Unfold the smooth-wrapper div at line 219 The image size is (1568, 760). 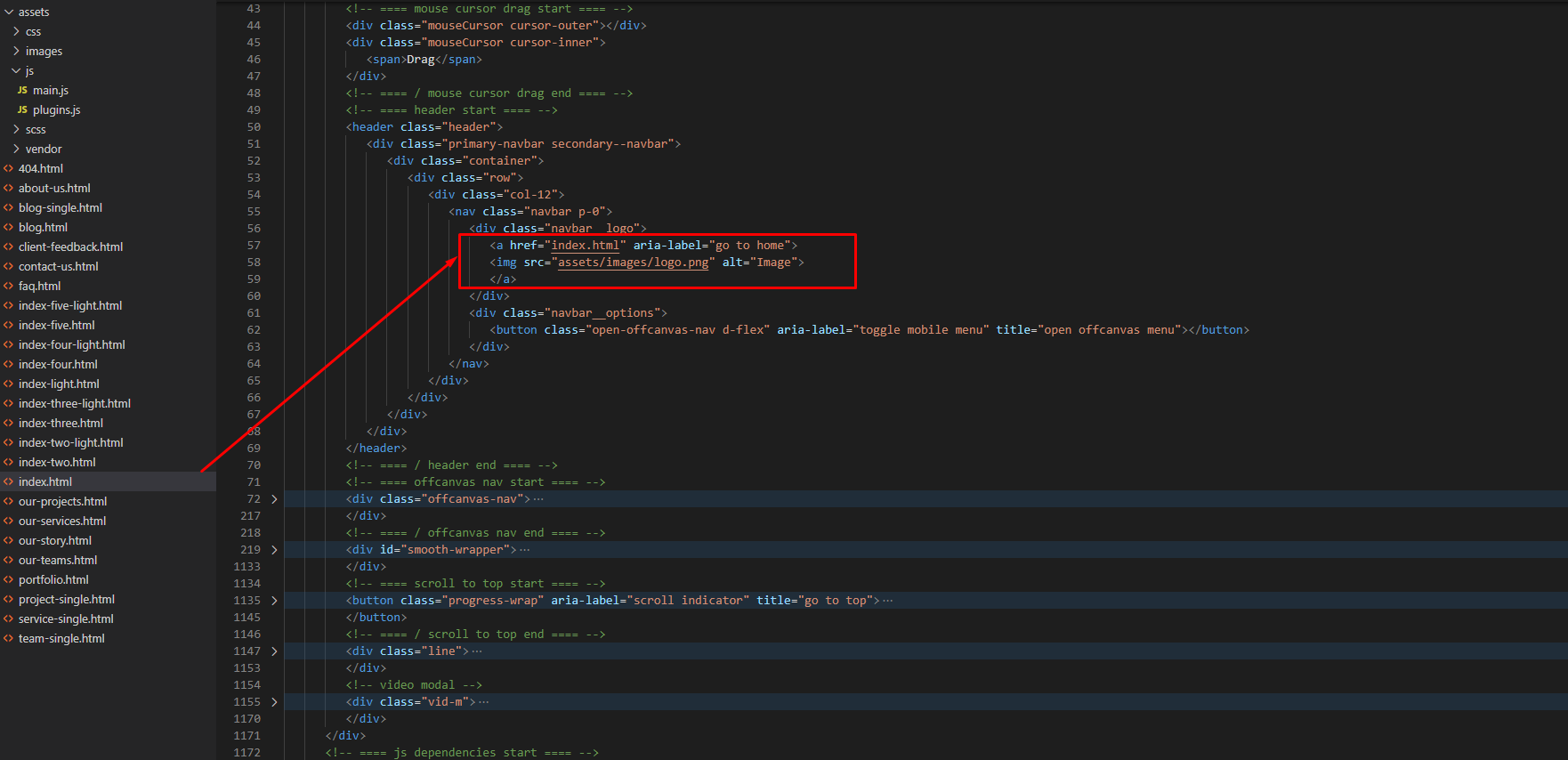pos(274,550)
